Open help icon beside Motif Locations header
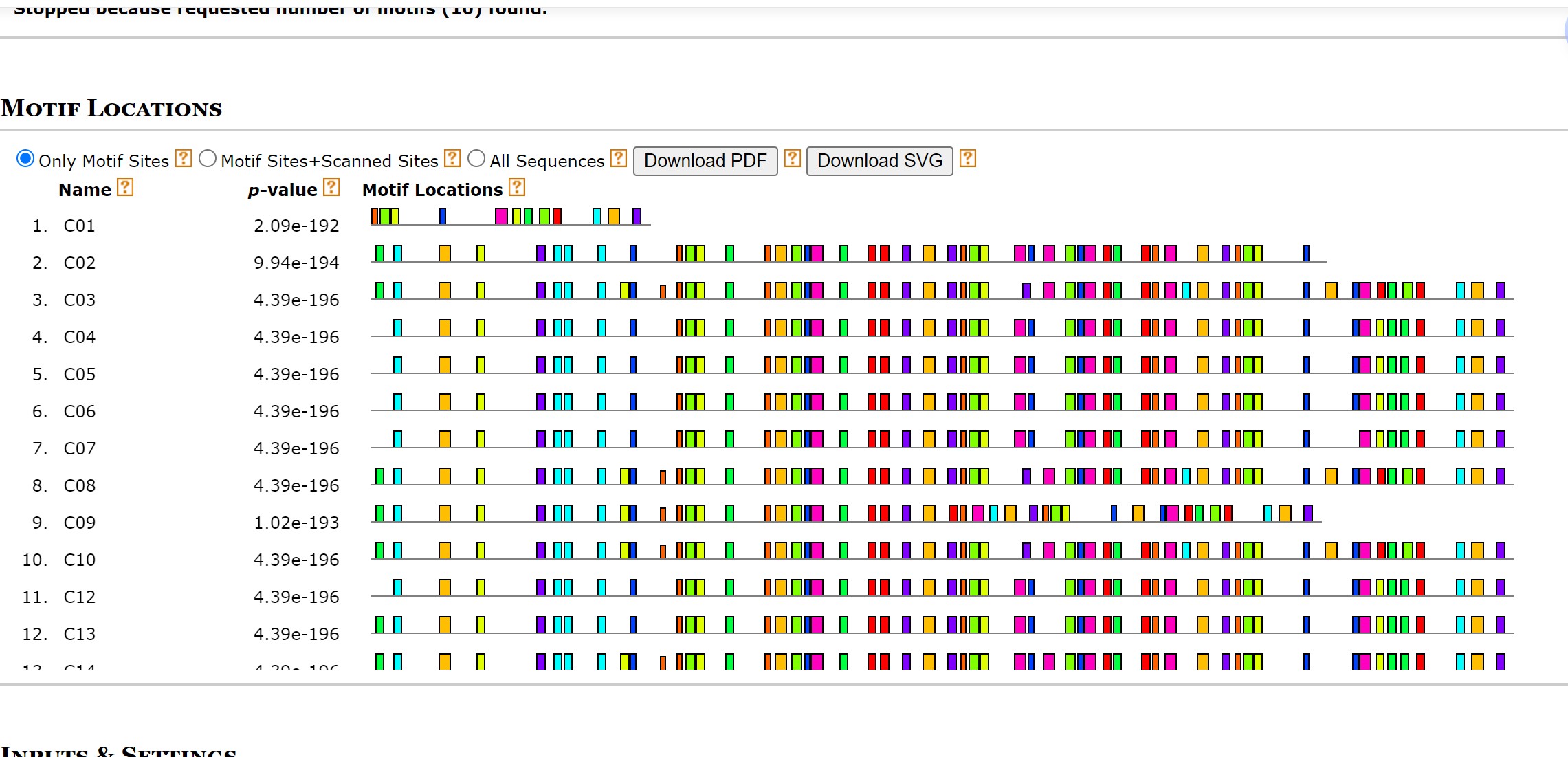 click(517, 187)
